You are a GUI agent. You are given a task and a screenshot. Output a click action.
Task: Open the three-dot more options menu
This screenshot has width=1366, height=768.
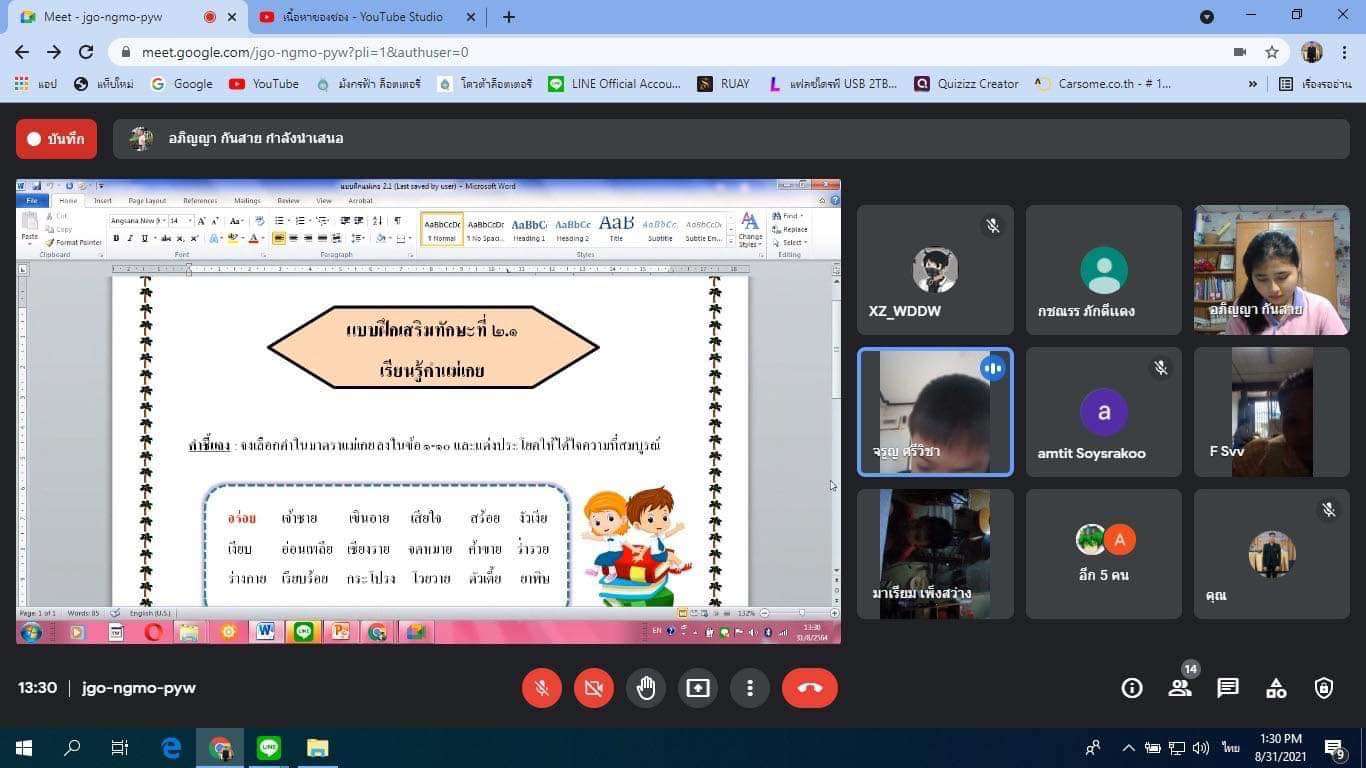tap(749, 688)
